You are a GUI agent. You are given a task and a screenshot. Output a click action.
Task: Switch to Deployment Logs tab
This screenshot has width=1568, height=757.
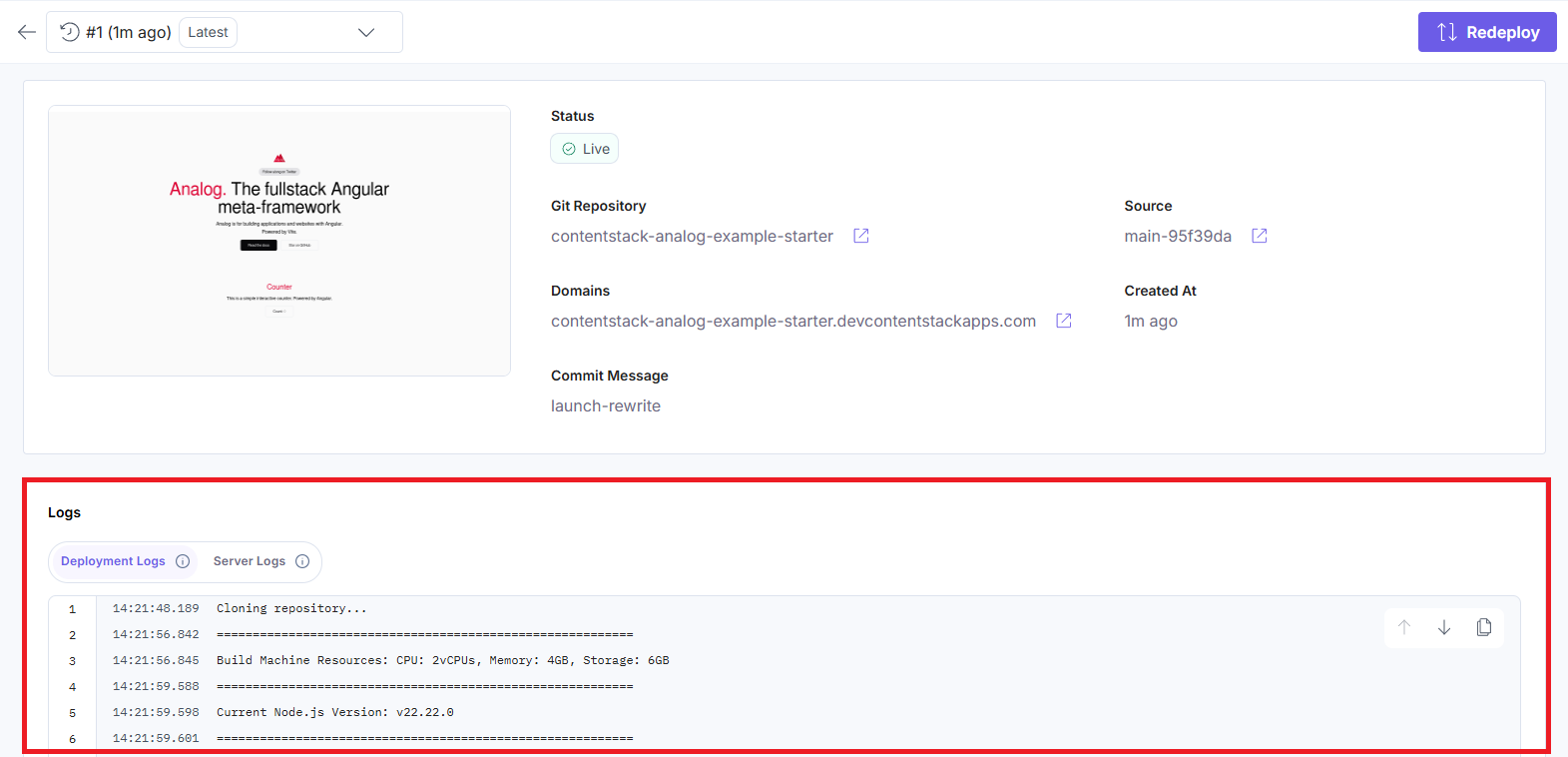(x=113, y=561)
